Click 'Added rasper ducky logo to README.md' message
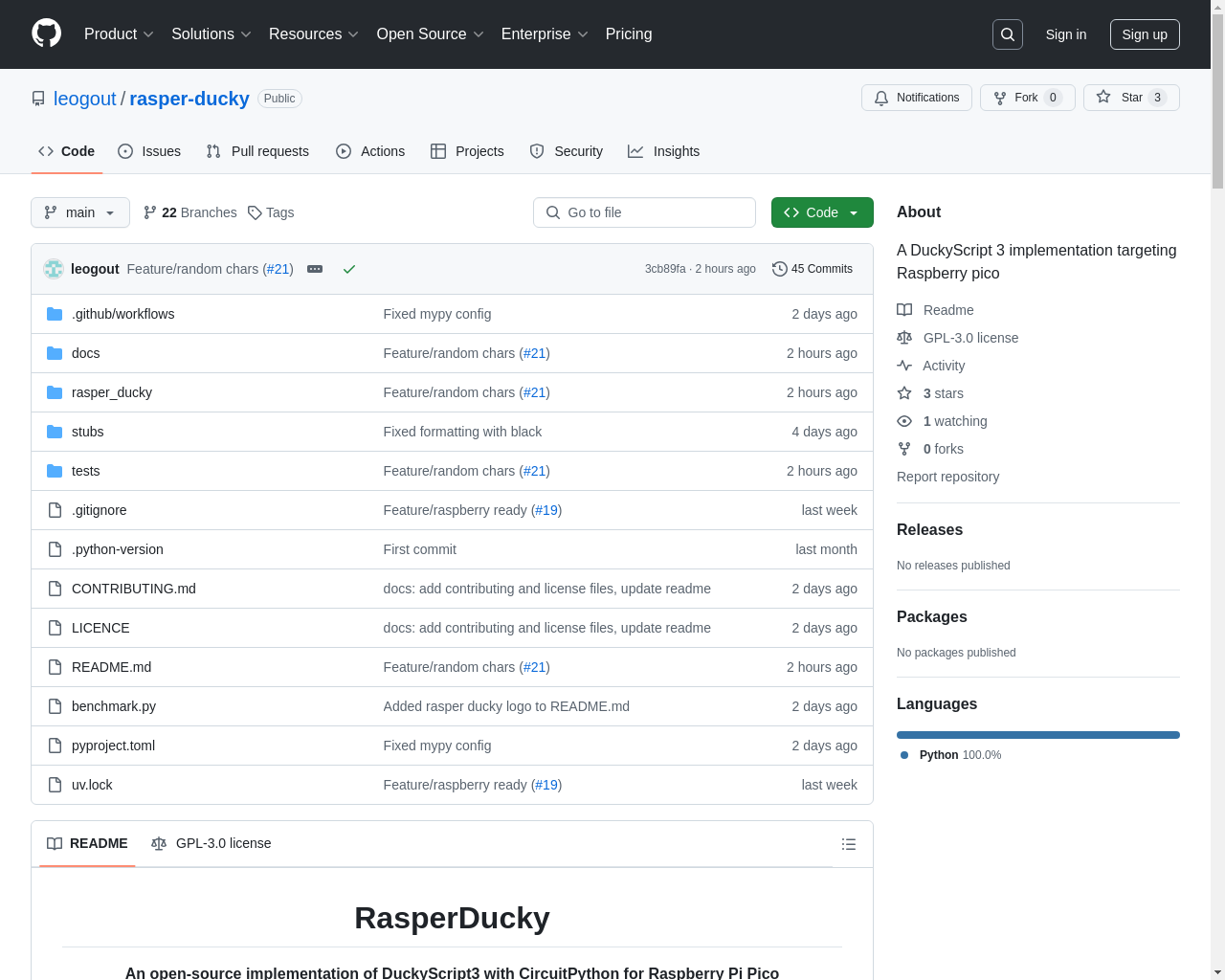The image size is (1225, 980). click(506, 706)
